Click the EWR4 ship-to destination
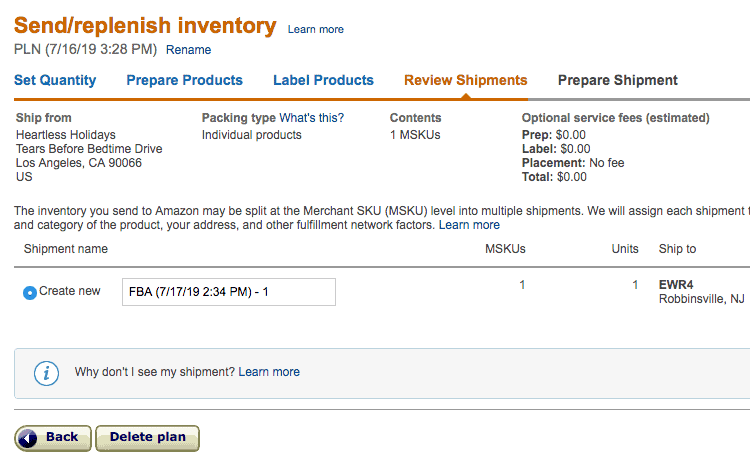 coord(676,285)
